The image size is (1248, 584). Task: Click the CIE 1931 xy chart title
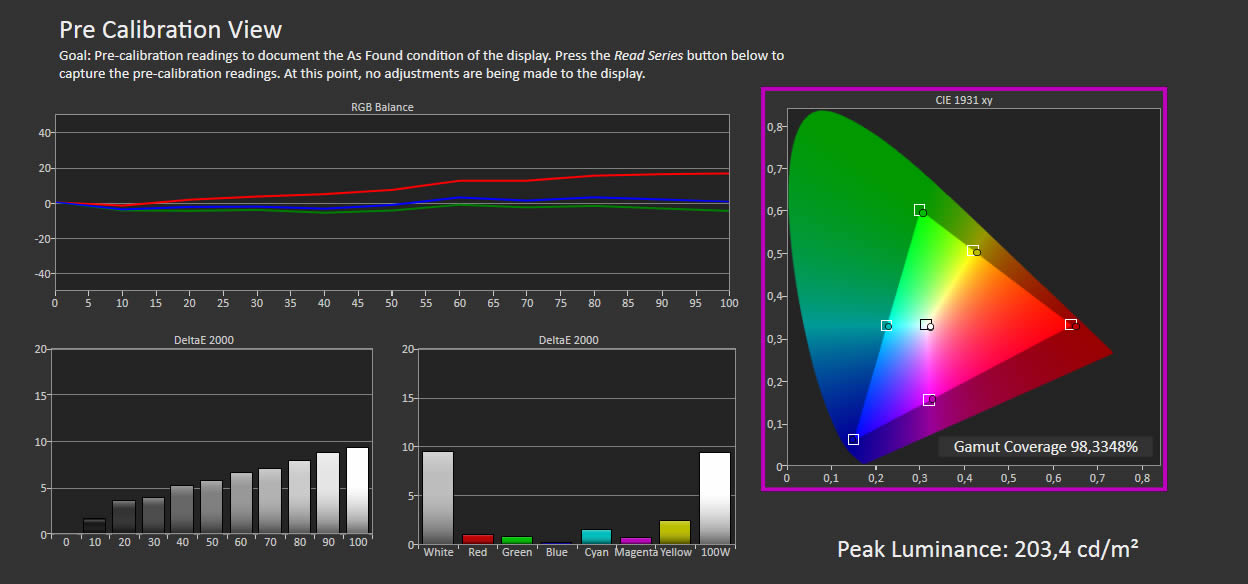point(964,100)
